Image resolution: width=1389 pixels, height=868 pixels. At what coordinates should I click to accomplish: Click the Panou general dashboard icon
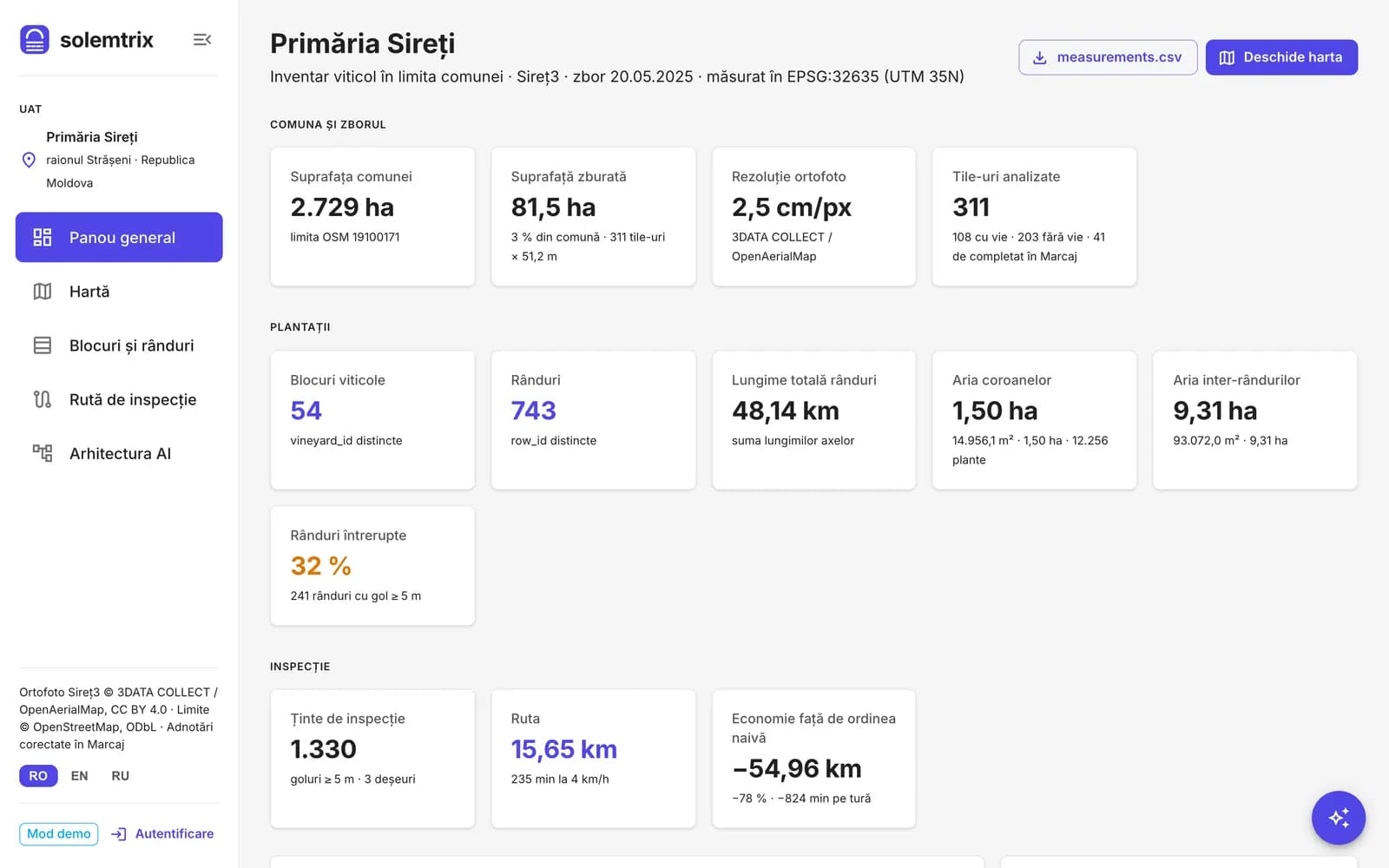click(43, 237)
